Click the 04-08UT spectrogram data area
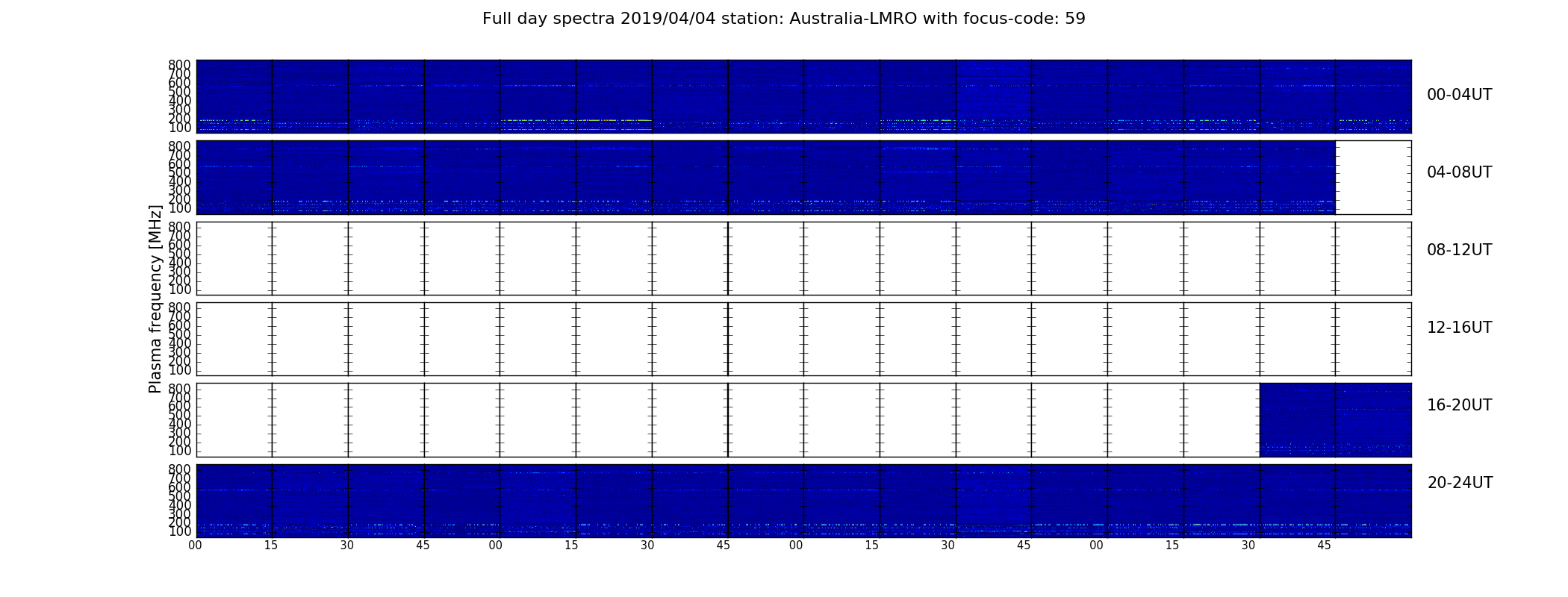Viewport: 1568px width, 597px height. pos(765,178)
